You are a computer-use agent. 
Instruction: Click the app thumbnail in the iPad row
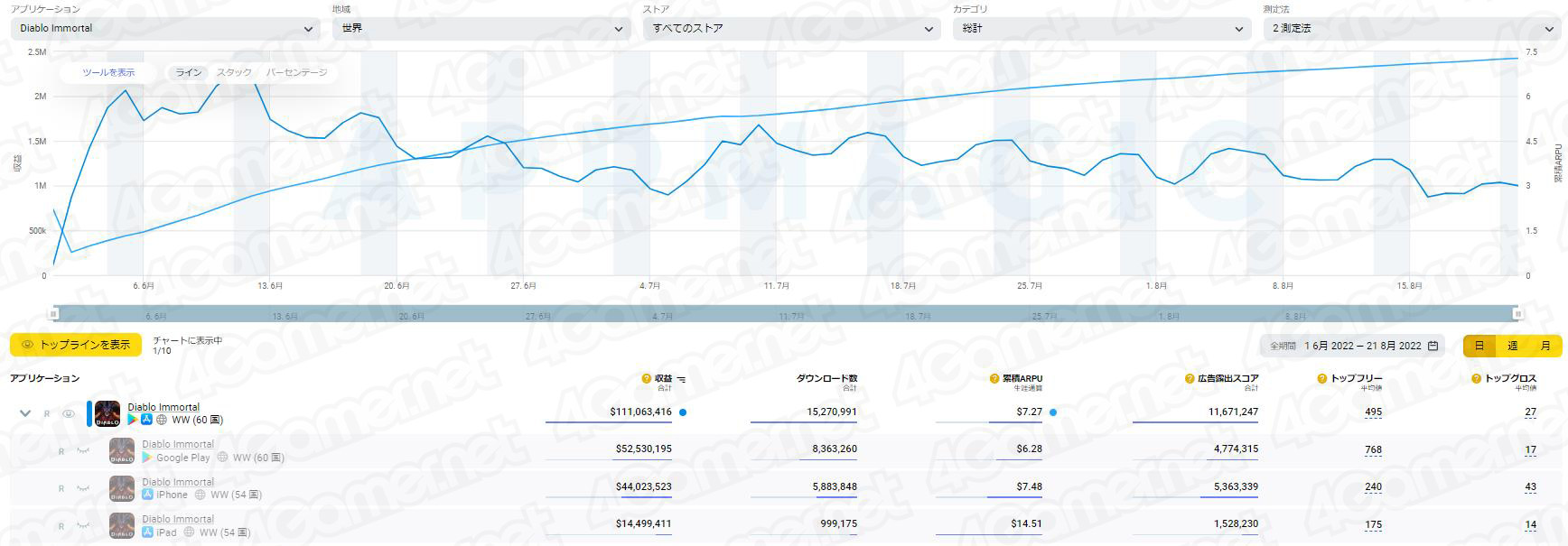coord(122,526)
